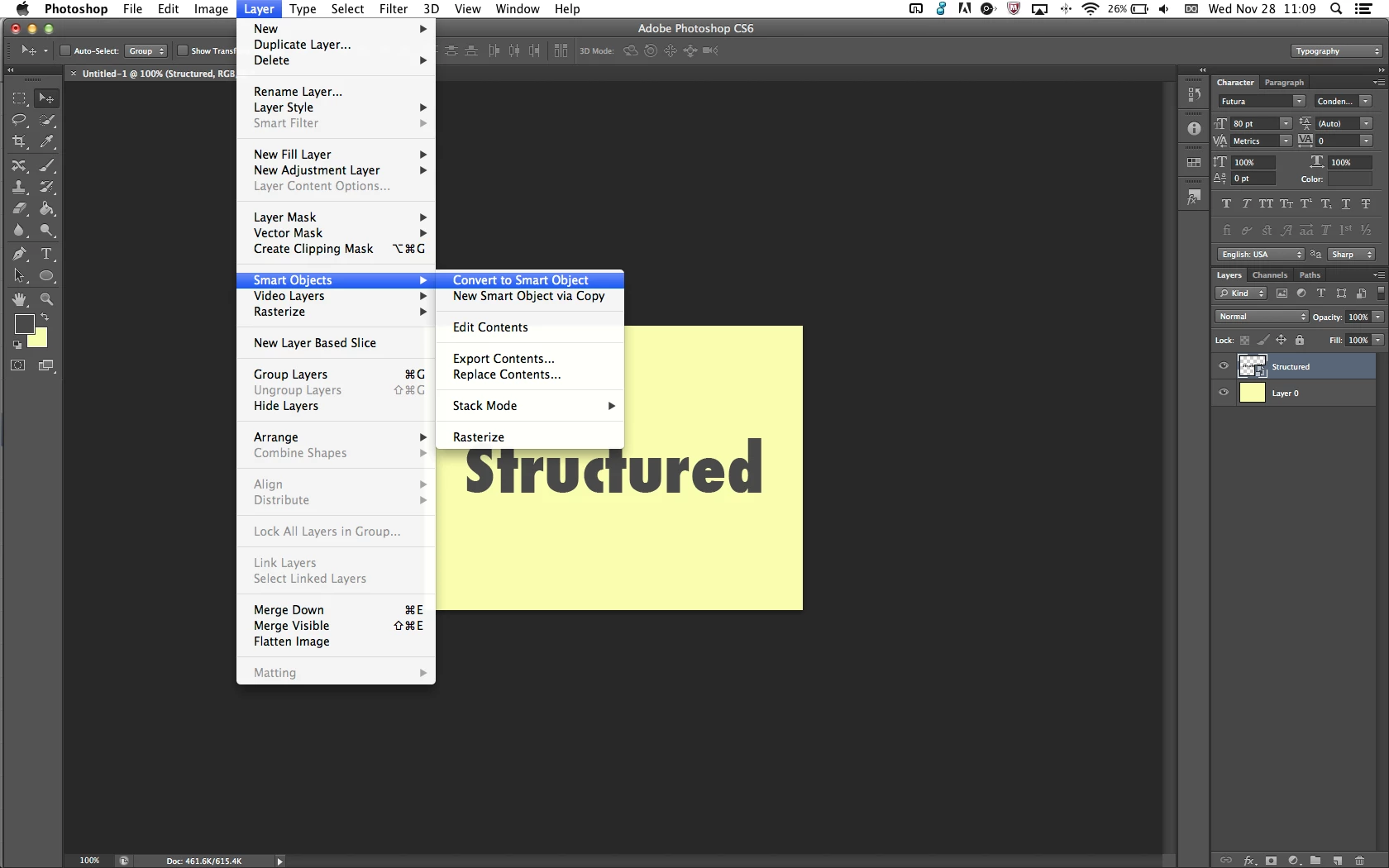
Task: Toggle Show Transform Controls checkbox
Action: click(183, 51)
